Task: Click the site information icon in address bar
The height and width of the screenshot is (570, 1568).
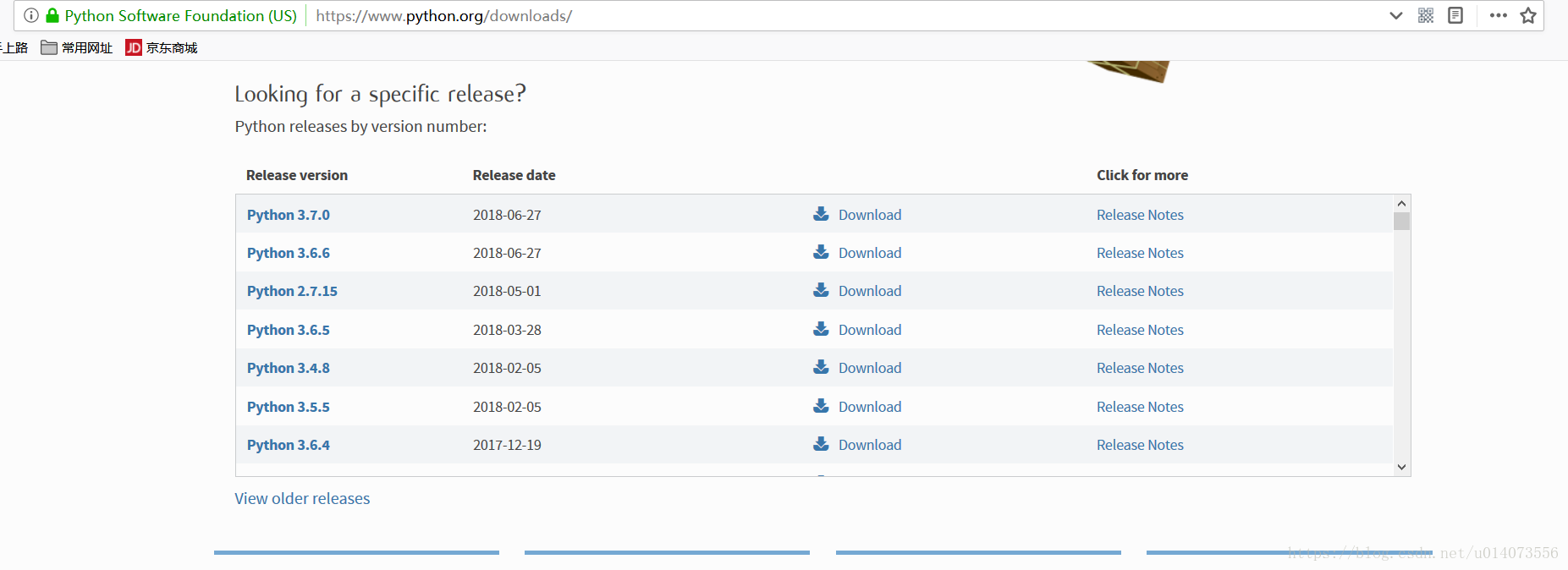Action: pos(31,15)
